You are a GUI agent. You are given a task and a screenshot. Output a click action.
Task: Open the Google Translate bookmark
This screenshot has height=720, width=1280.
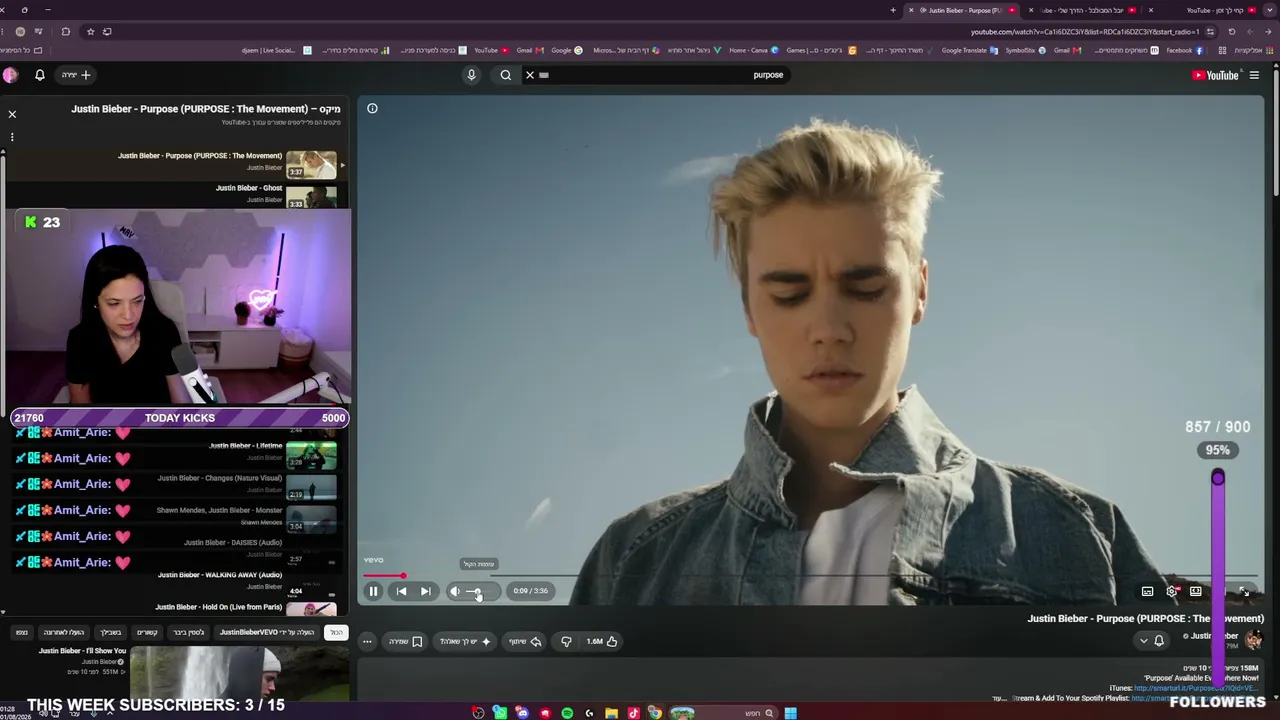(x=969, y=50)
